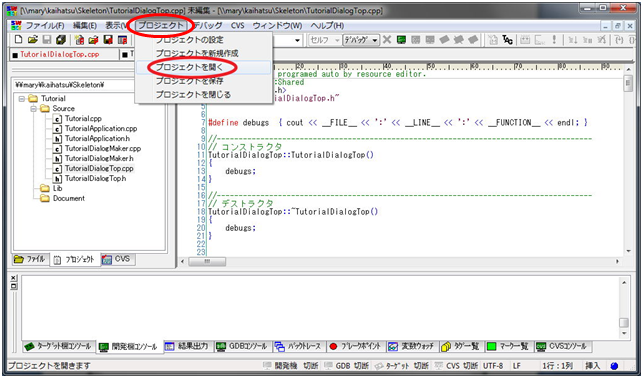Viewport: 643px width, 378px height.
Task: Click the Project settings window icon
Action: click(x=122, y=39)
